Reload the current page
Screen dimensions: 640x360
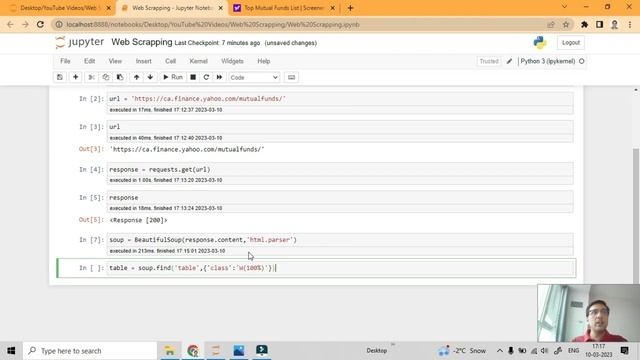40,24
